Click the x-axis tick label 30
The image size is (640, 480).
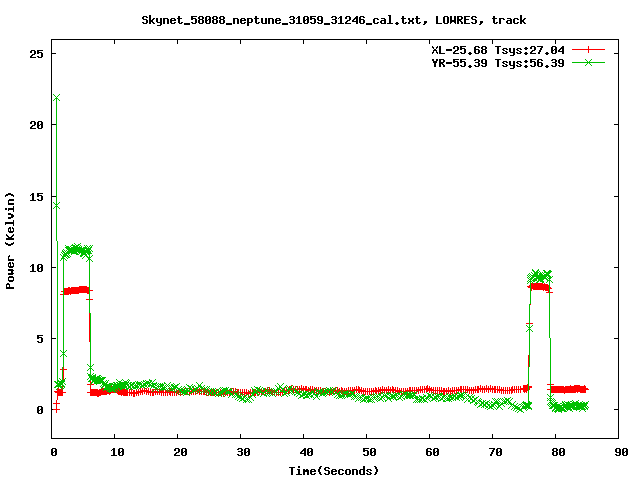click(x=243, y=452)
